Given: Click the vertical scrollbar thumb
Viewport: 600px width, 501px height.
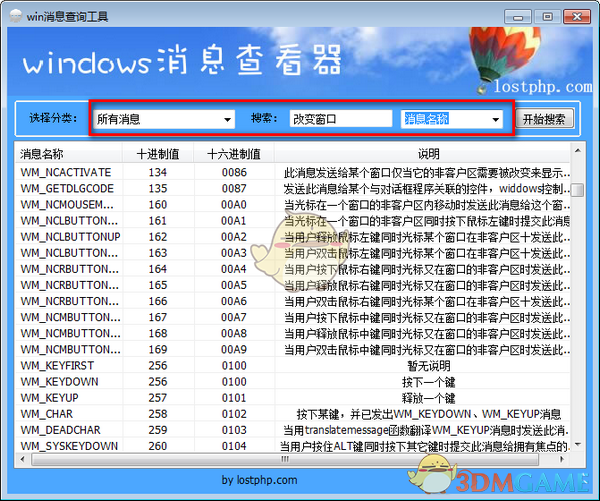Looking at the screenshot, I should pyautogui.click(x=577, y=189).
